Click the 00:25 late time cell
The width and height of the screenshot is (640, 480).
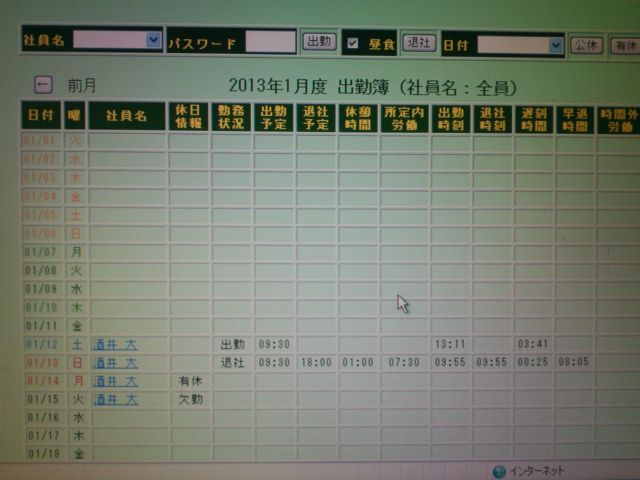533,362
